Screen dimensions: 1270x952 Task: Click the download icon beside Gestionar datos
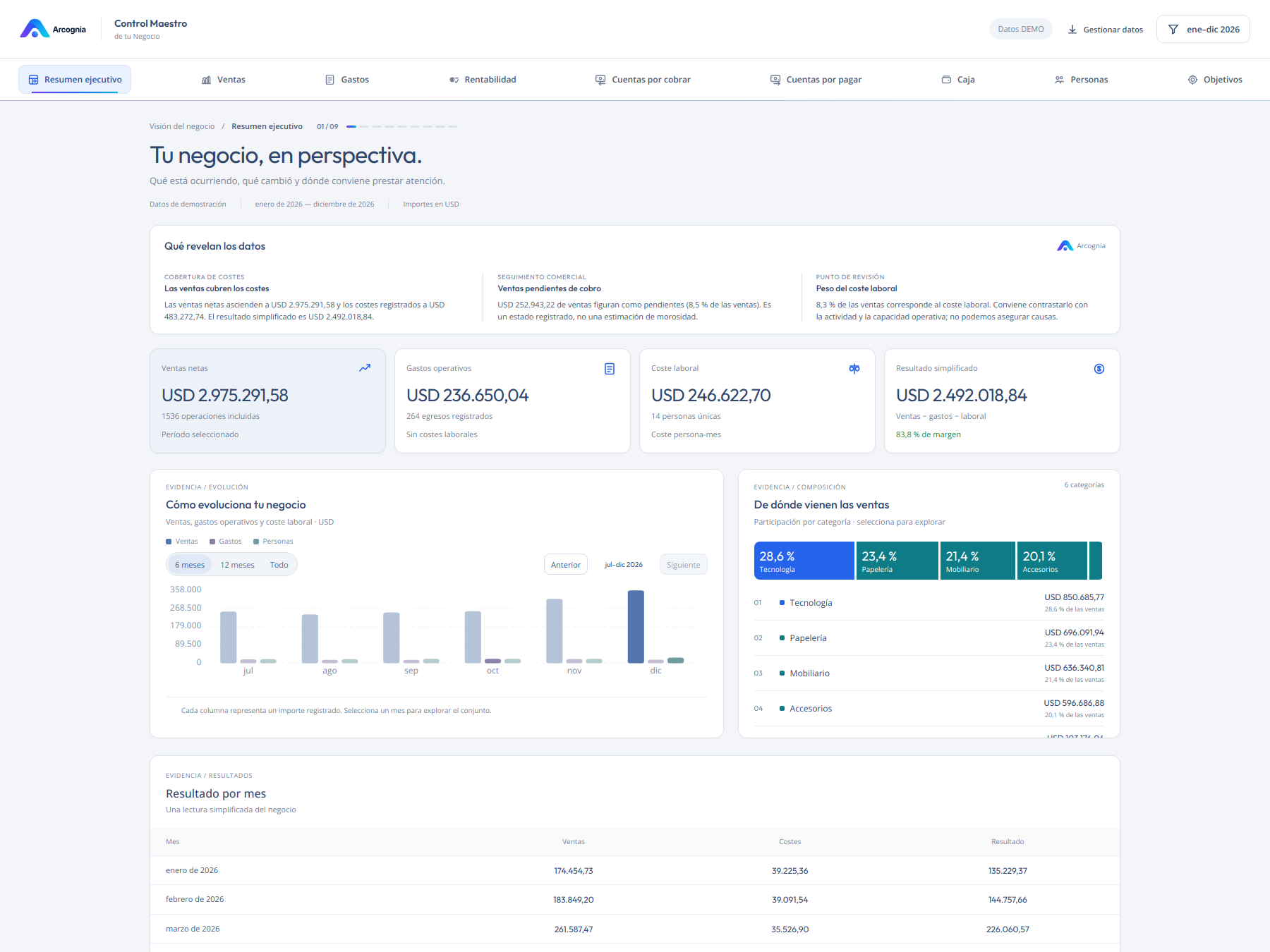[x=1072, y=30]
